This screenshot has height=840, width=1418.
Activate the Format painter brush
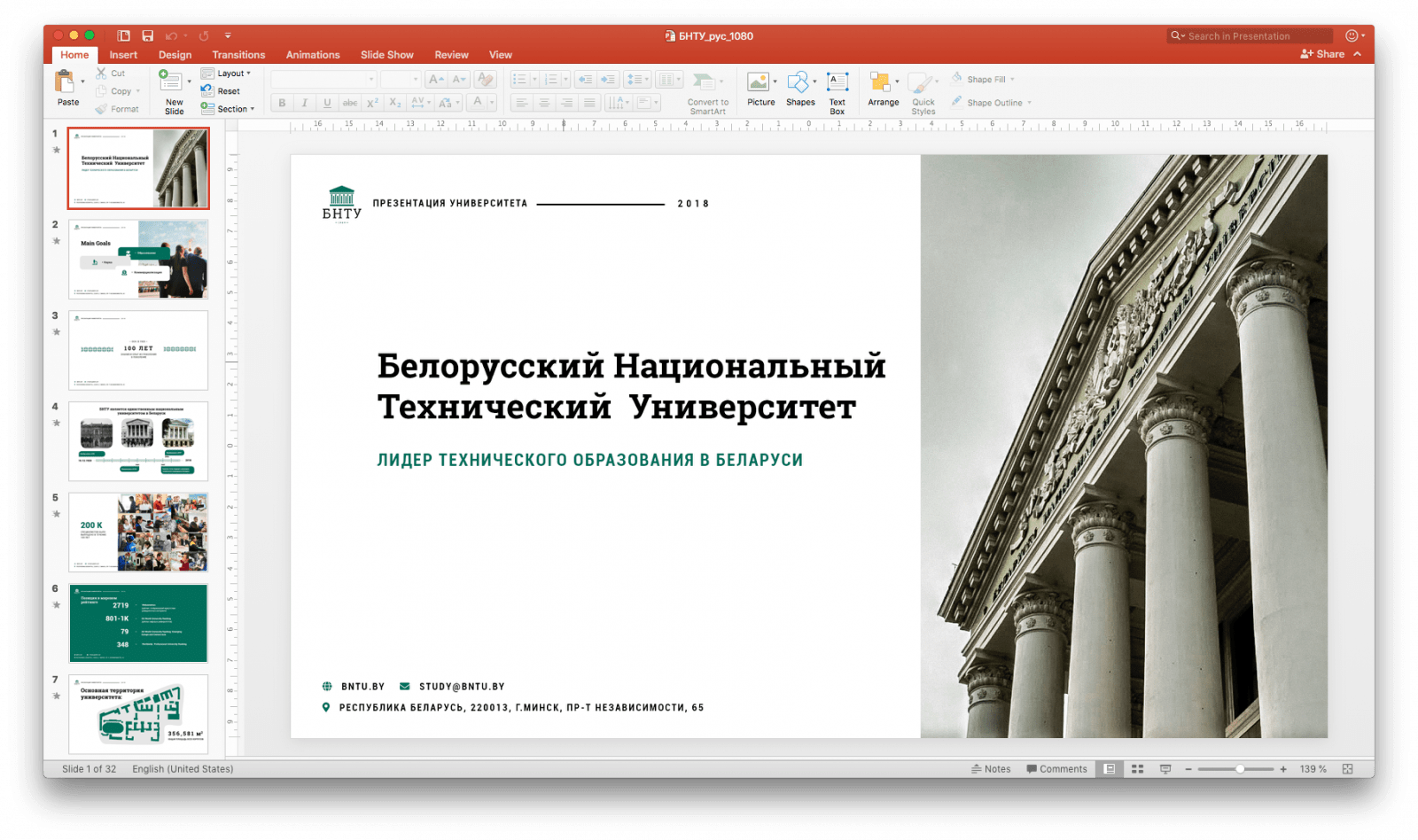pos(101,109)
